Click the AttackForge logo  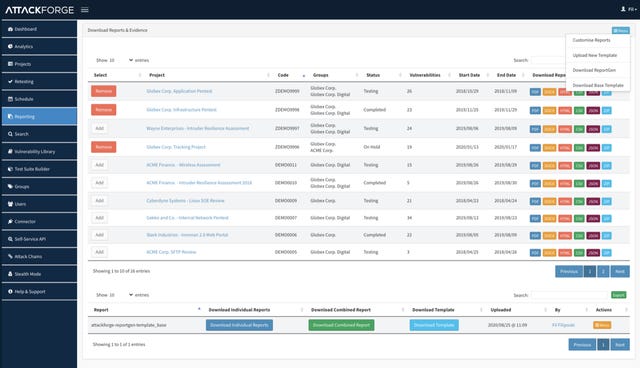[x=40, y=10]
